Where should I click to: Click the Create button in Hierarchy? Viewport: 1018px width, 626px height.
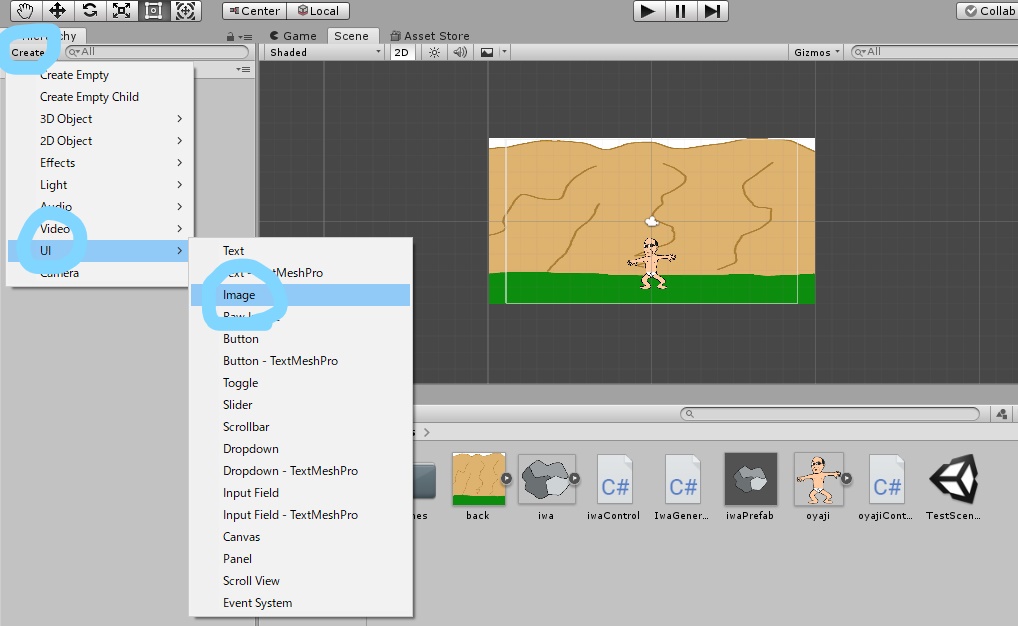coord(28,52)
